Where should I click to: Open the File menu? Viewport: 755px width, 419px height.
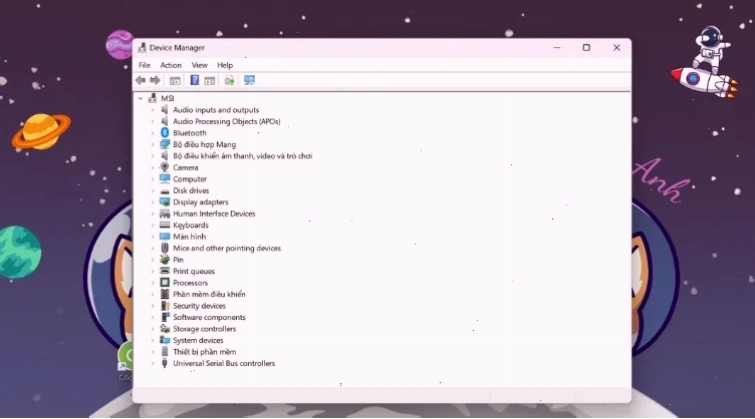[144, 65]
